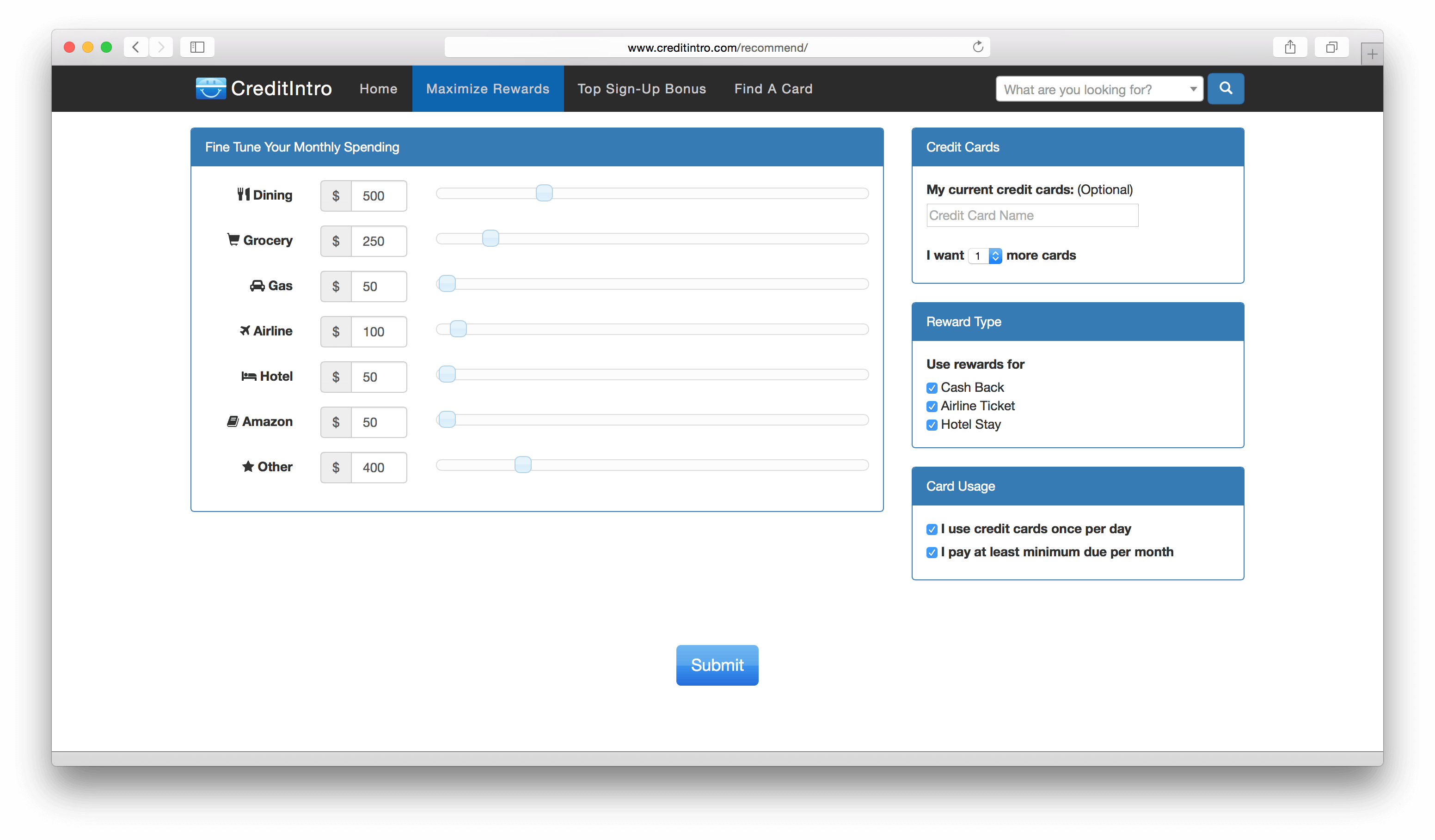
Task: Click the Airline amount field showing 100
Action: [x=379, y=332]
